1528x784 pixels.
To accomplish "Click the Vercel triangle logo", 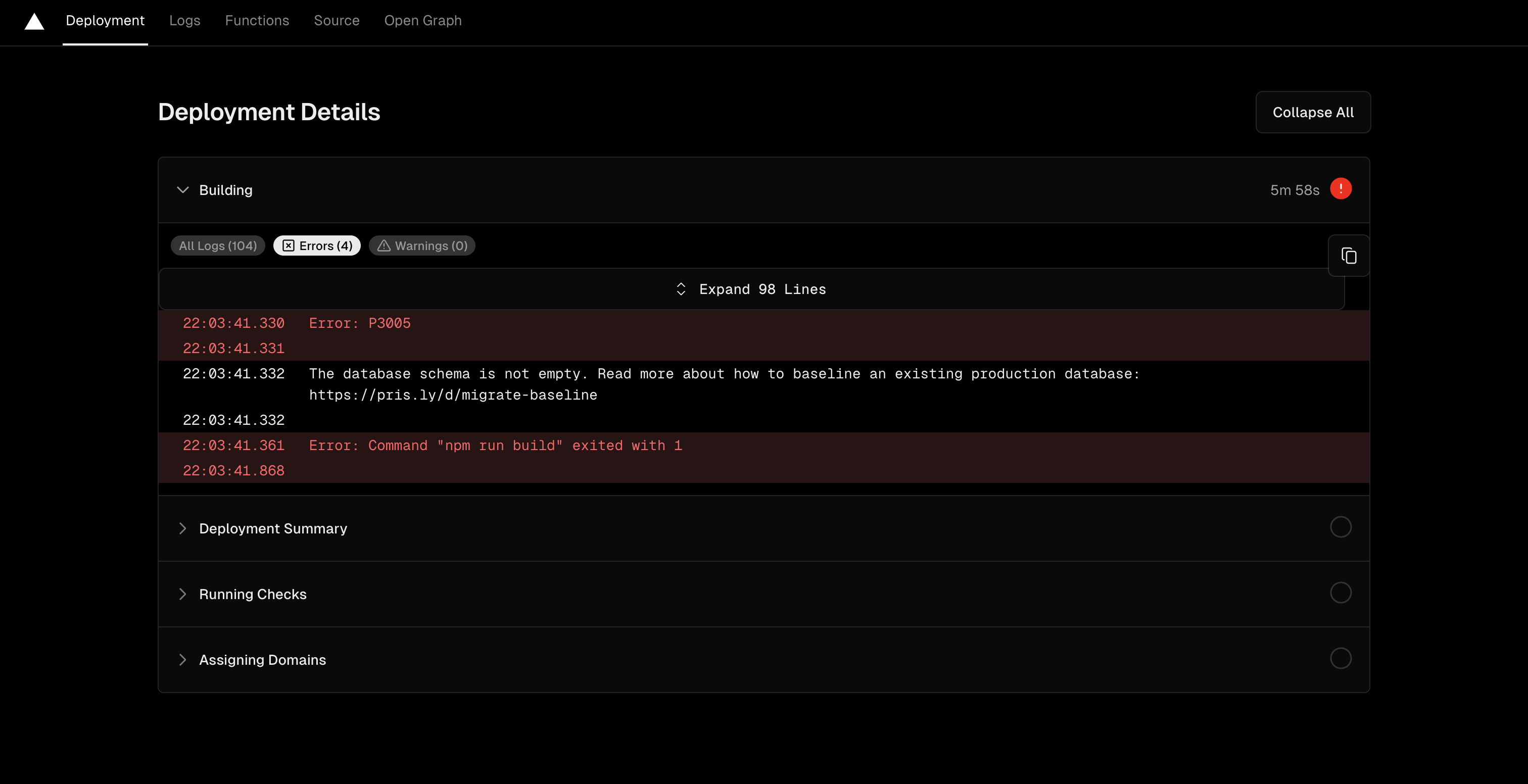I will pyautogui.click(x=34, y=21).
